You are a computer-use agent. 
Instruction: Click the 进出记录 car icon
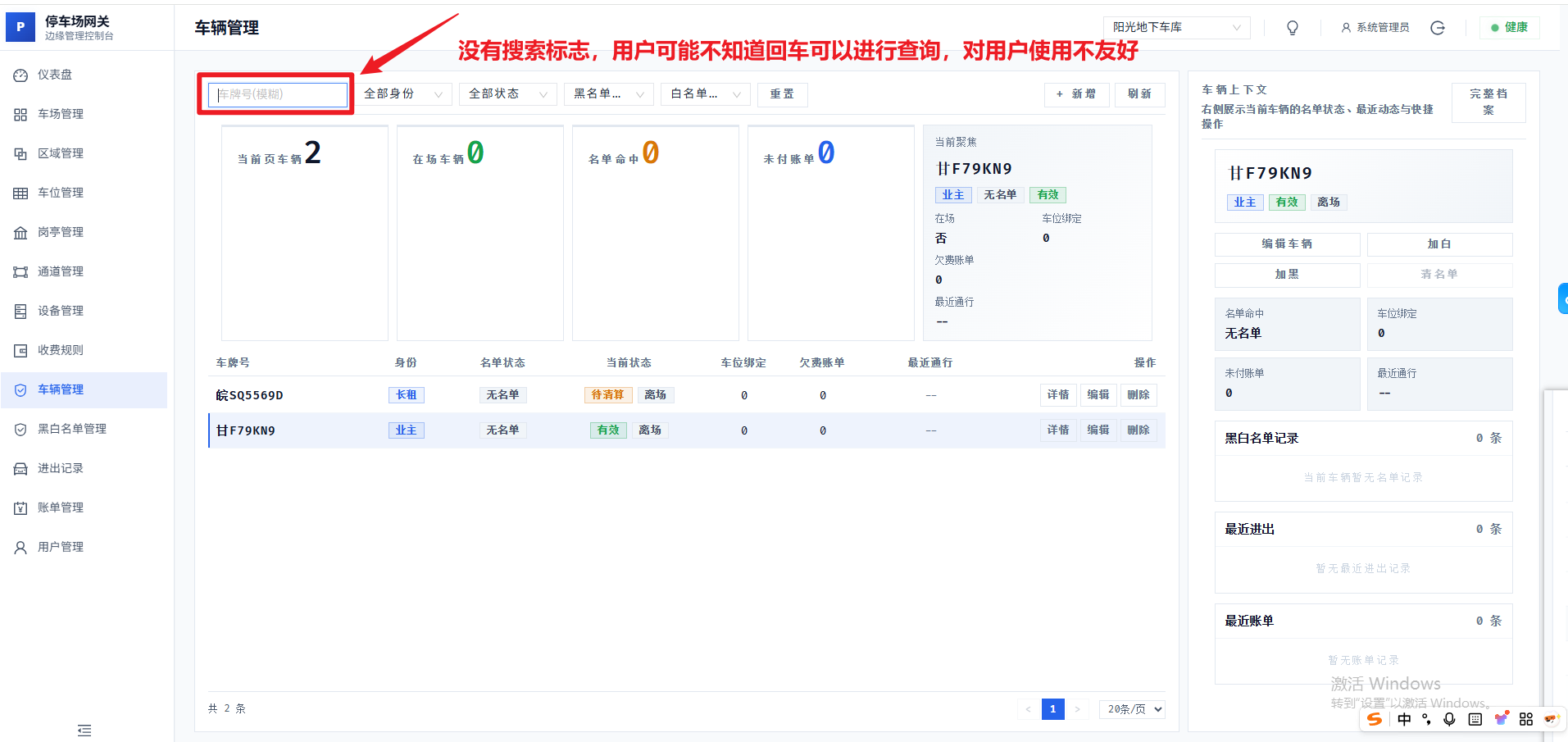20,469
